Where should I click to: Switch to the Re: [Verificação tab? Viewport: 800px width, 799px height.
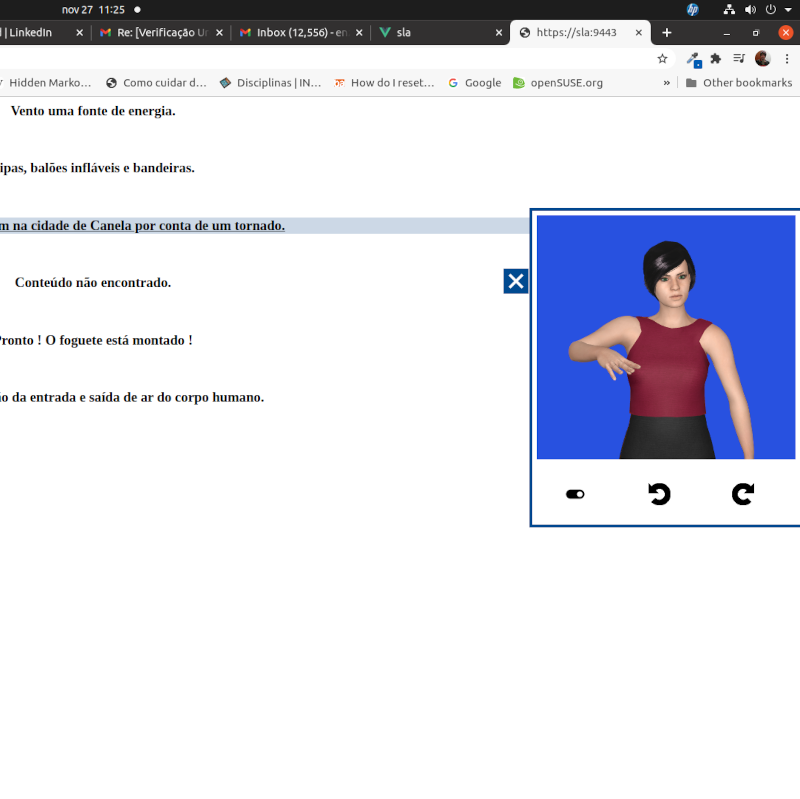(160, 32)
